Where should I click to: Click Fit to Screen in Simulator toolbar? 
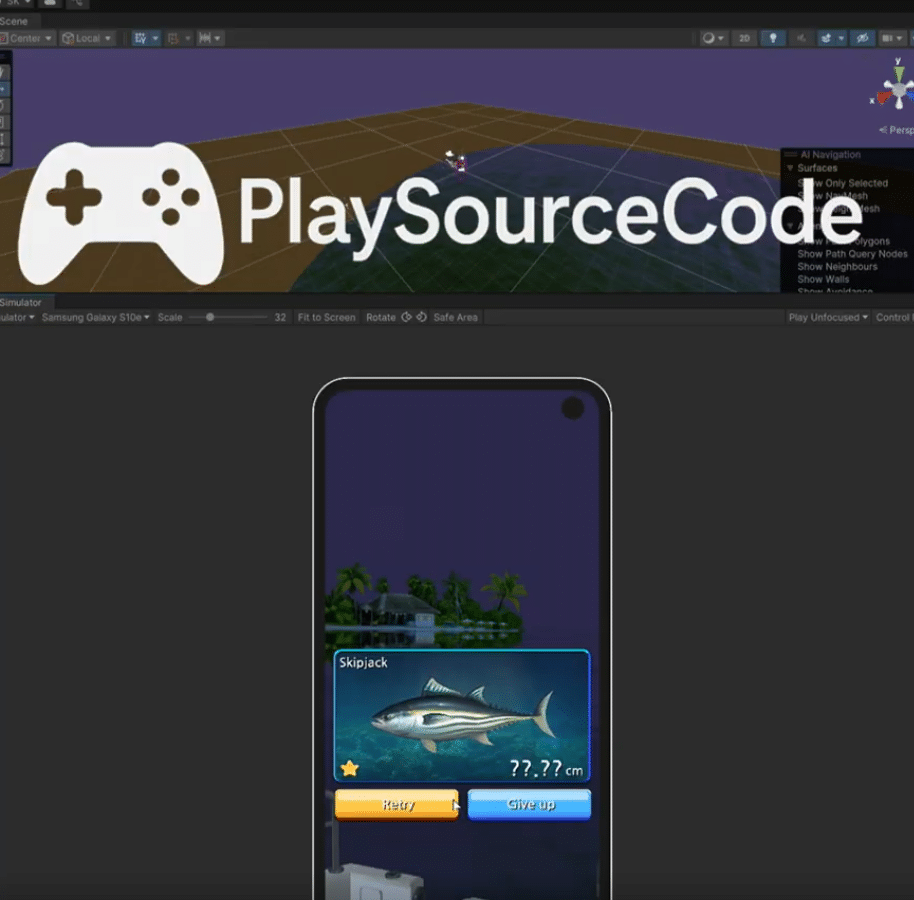pyautogui.click(x=326, y=317)
